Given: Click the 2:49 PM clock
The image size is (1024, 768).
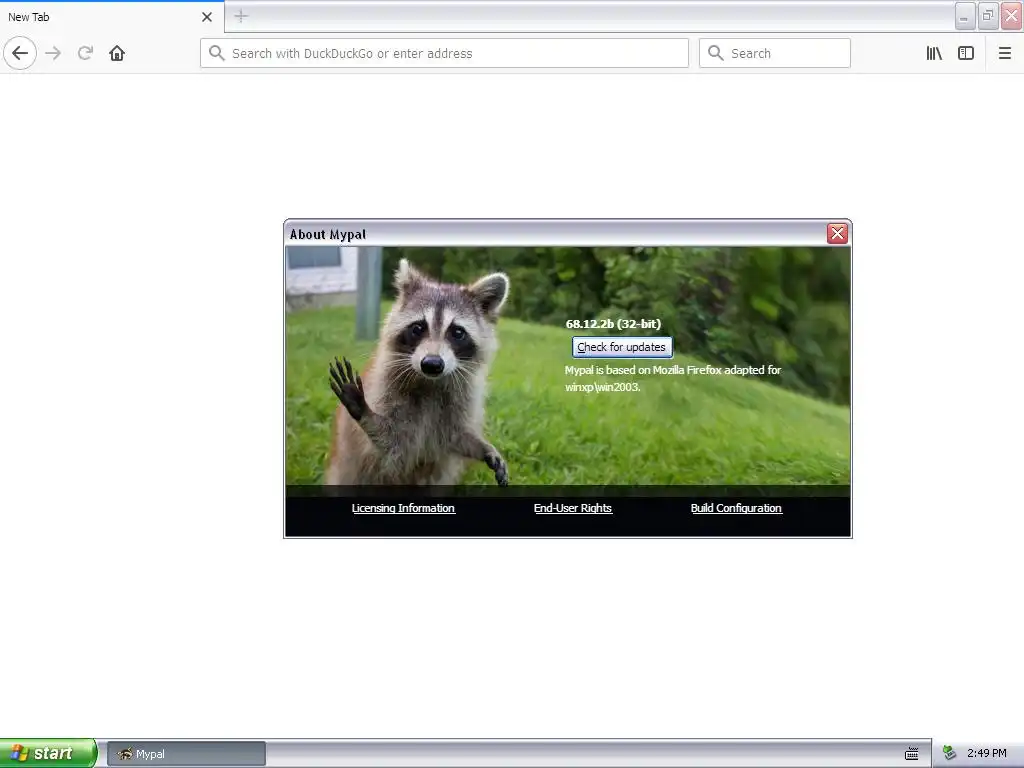Looking at the screenshot, I should point(986,753).
